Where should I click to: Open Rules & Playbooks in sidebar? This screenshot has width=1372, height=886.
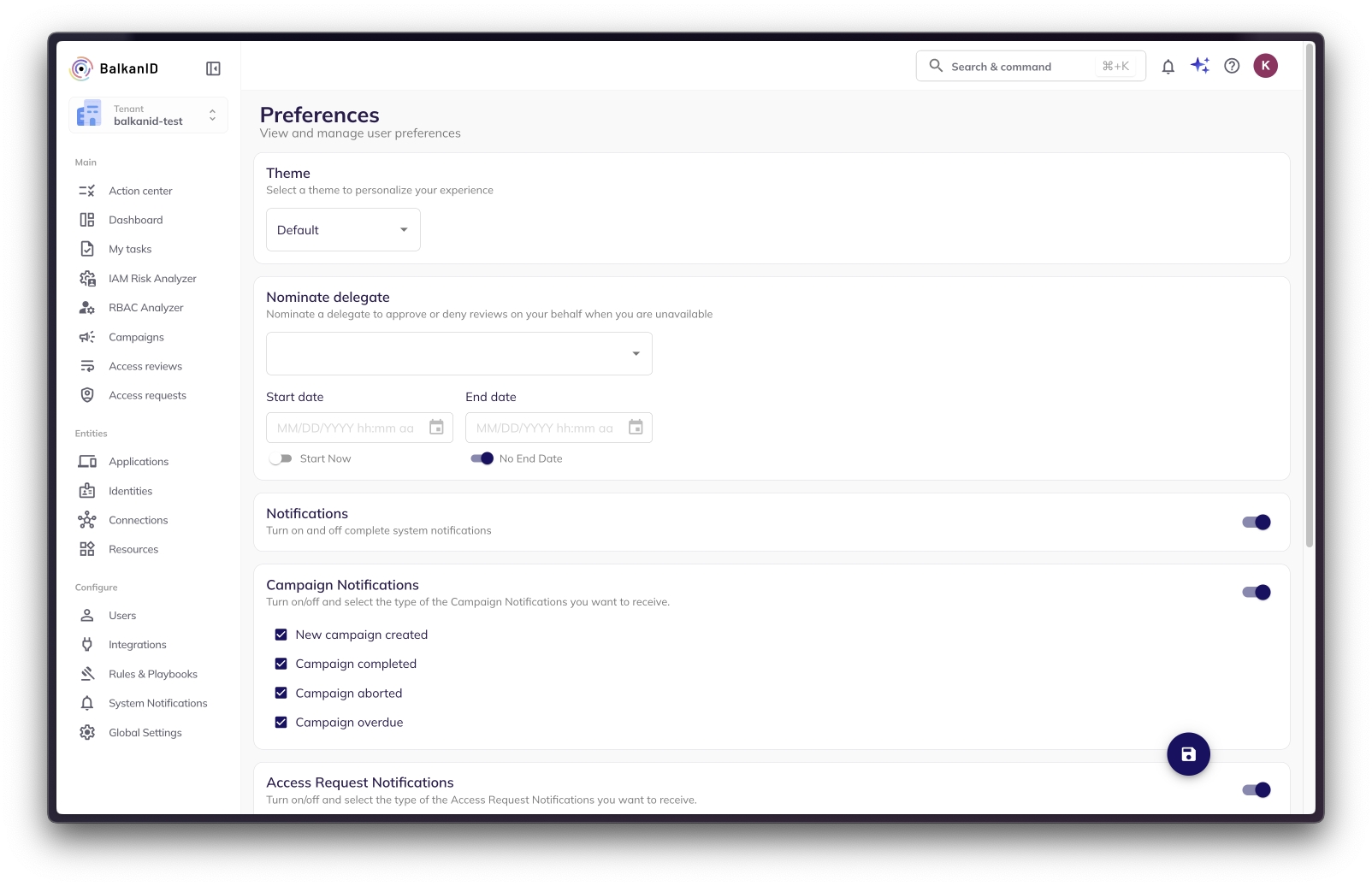(152, 674)
